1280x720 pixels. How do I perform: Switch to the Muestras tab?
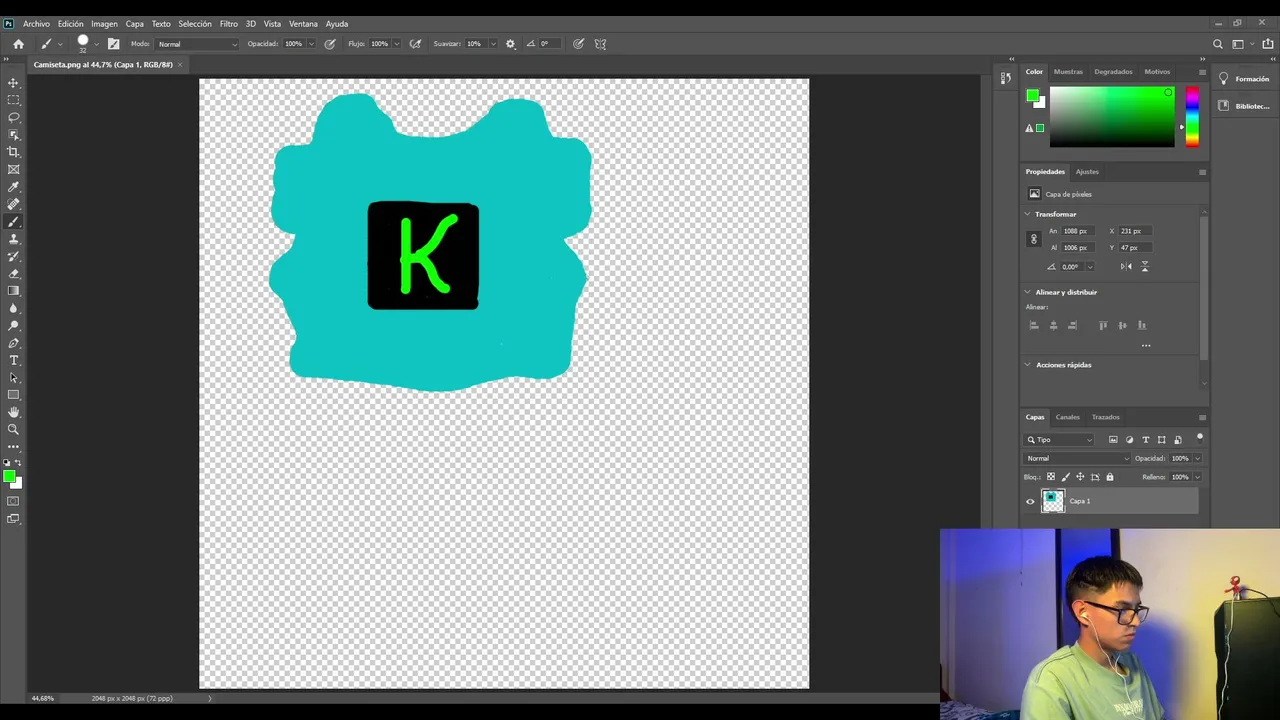pyautogui.click(x=1068, y=72)
